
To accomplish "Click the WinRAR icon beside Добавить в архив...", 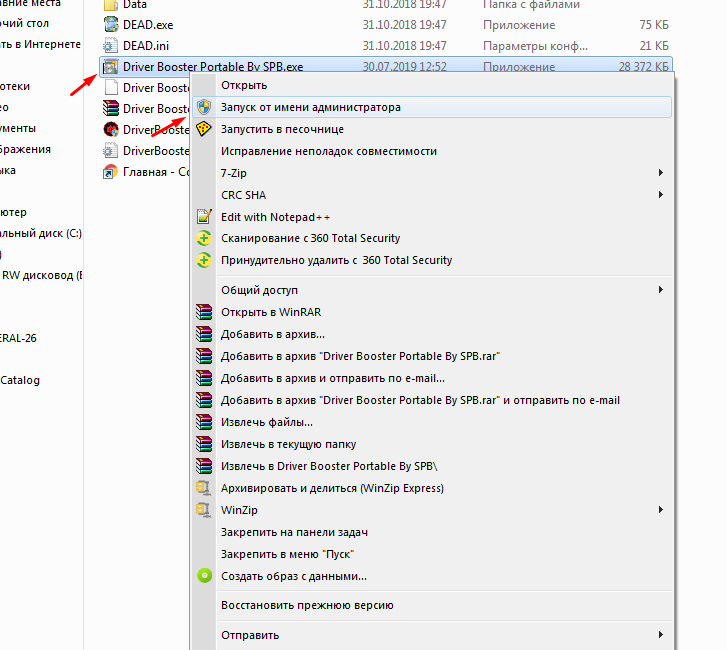I will [204, 334].
